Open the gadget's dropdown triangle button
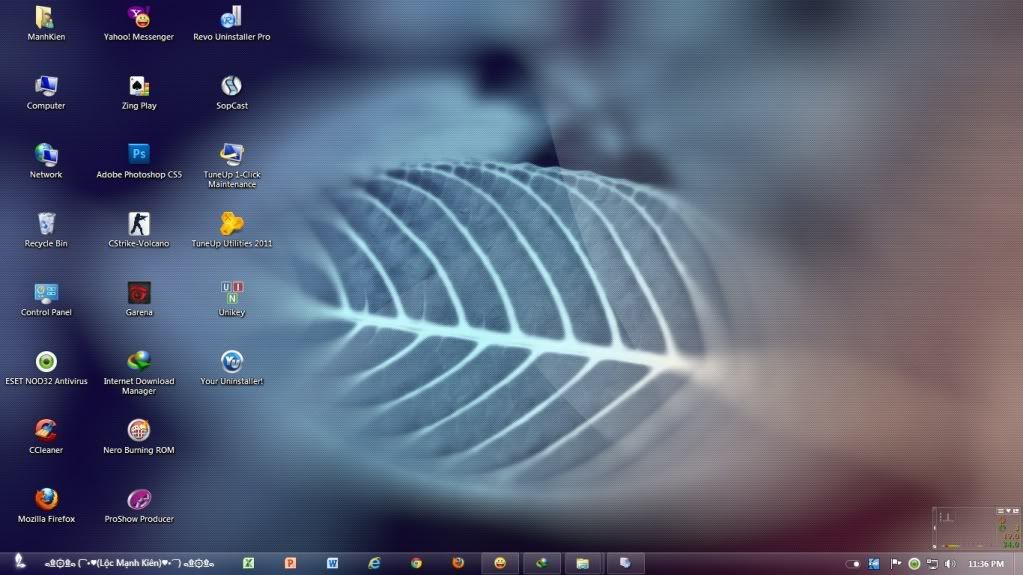The width and height of the screenshot is (1023, 575). [x=1008, y=511]
